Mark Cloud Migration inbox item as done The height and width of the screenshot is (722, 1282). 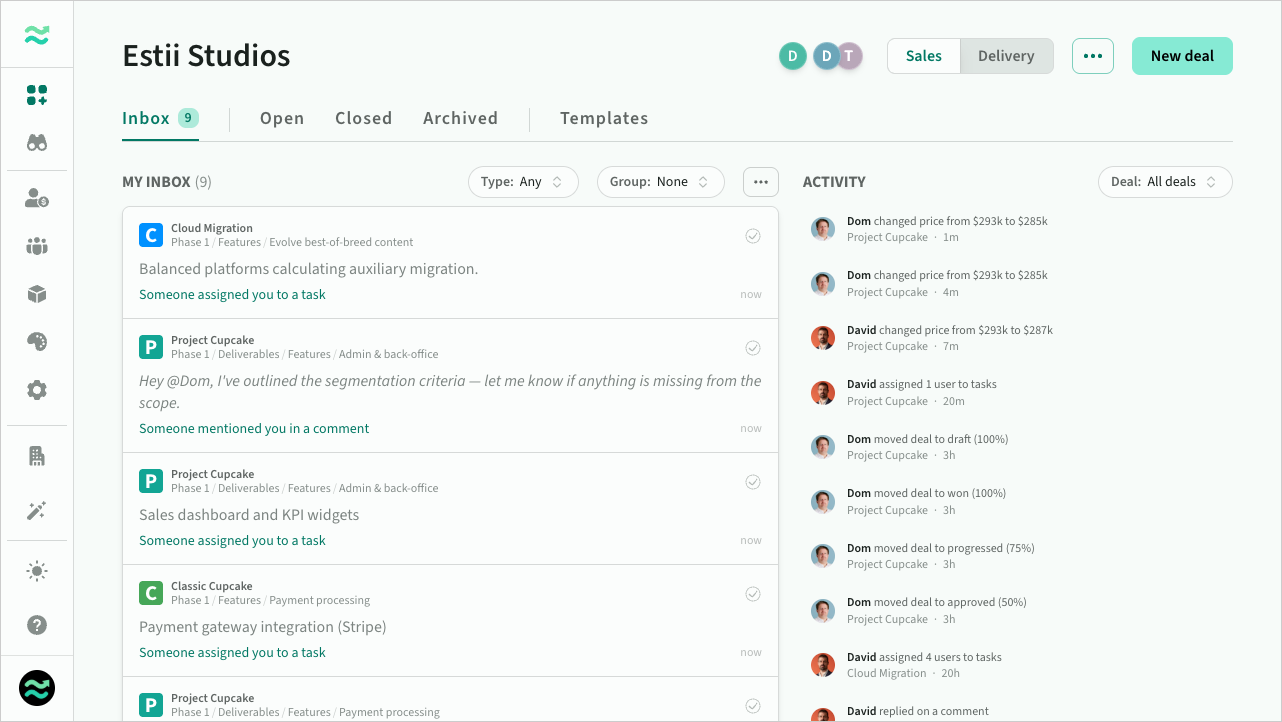(x=753, y=236)
